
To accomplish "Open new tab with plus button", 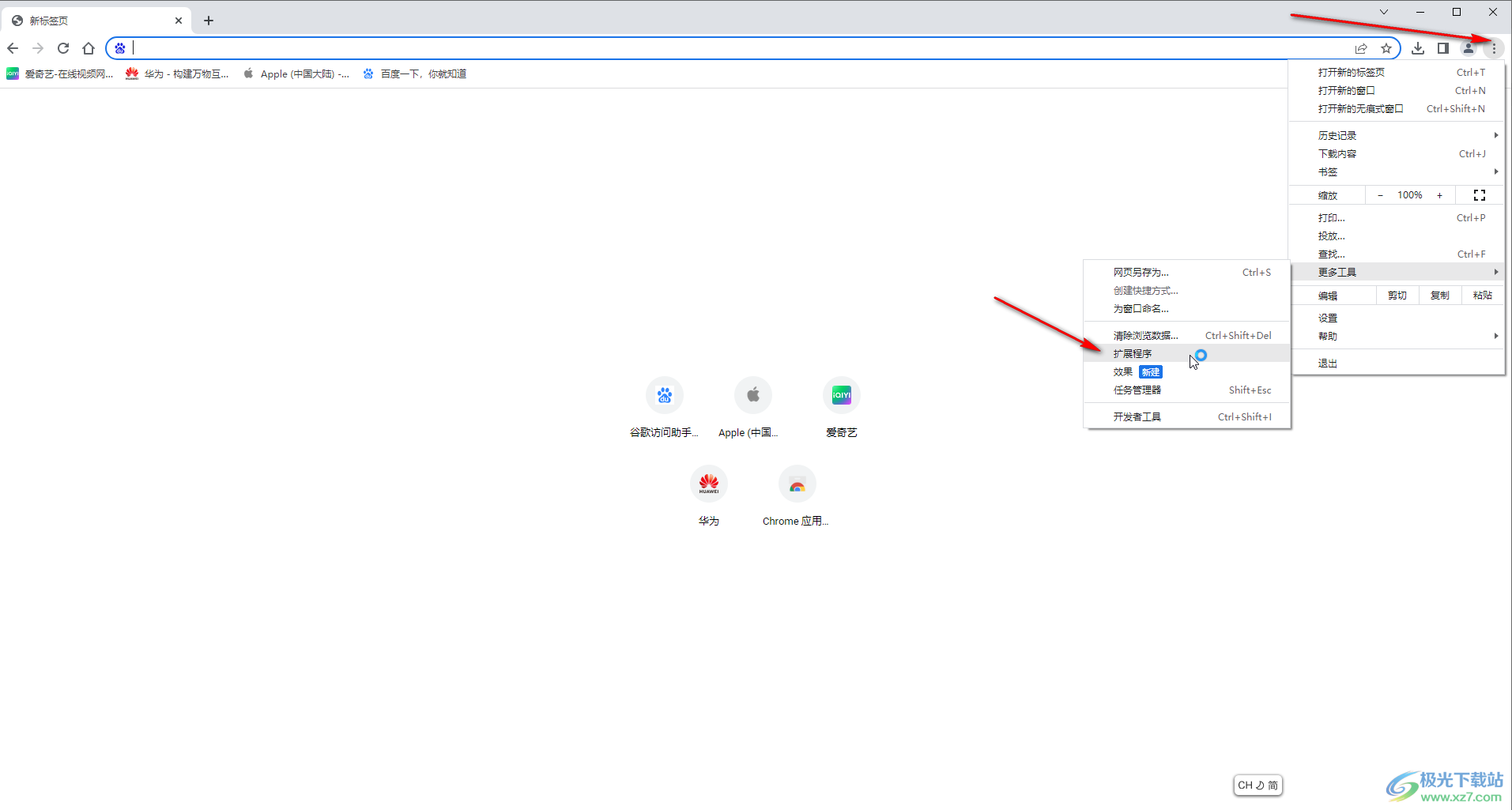I will (x=209, y=21).
